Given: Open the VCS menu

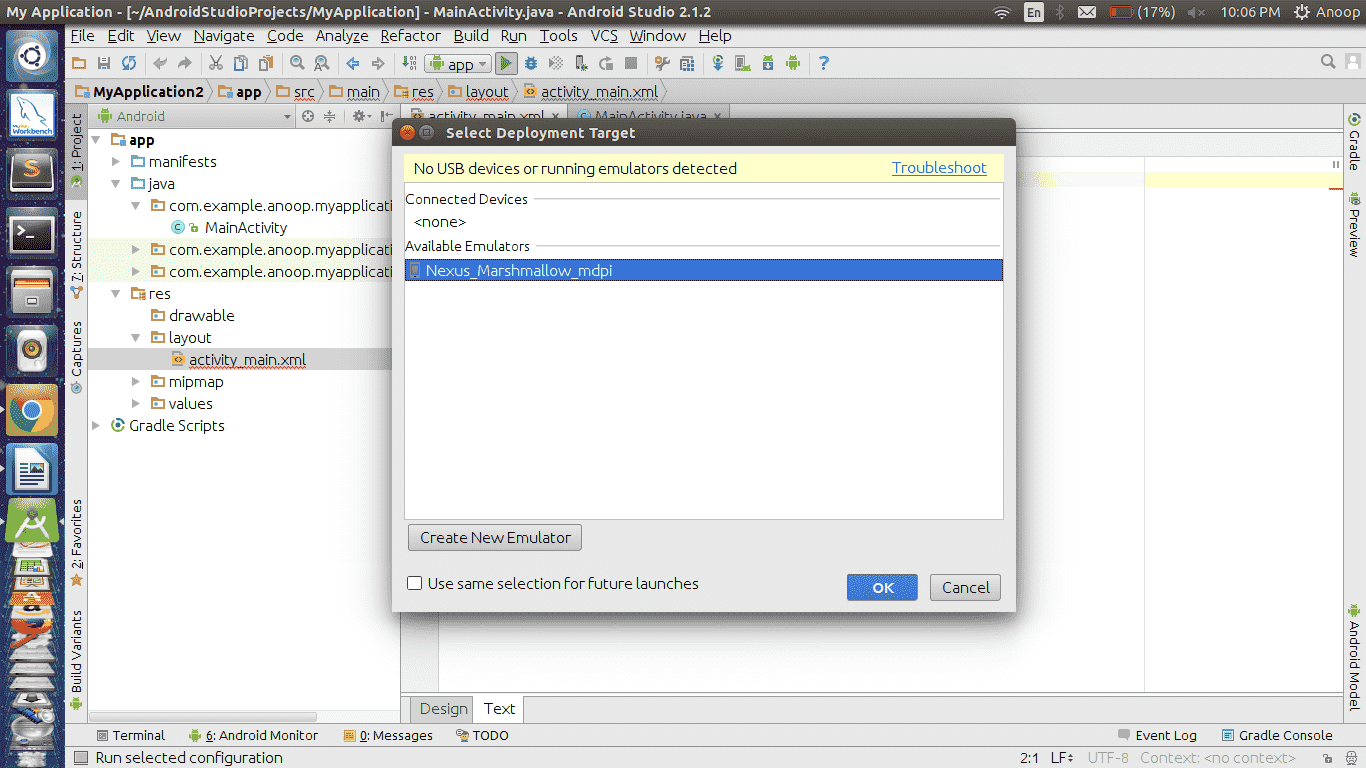Looking at the screenshot, I should (x=604, y=35).
